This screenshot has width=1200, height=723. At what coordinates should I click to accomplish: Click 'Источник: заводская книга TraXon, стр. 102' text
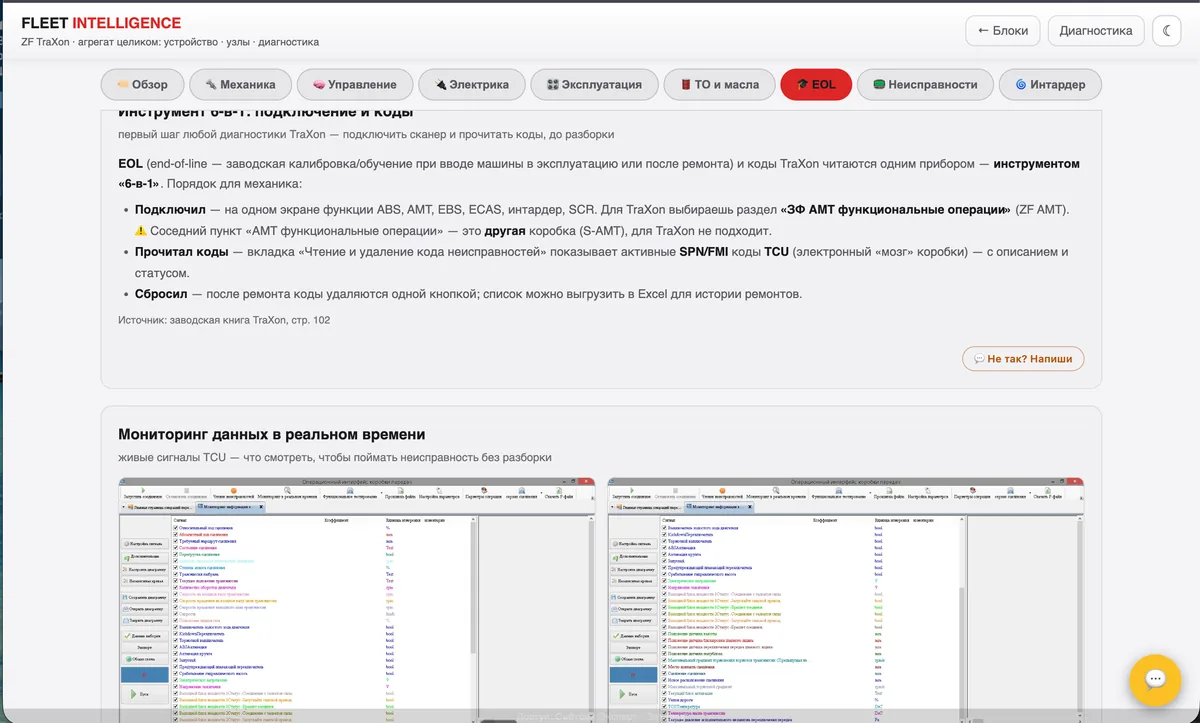tap(224, 320)
